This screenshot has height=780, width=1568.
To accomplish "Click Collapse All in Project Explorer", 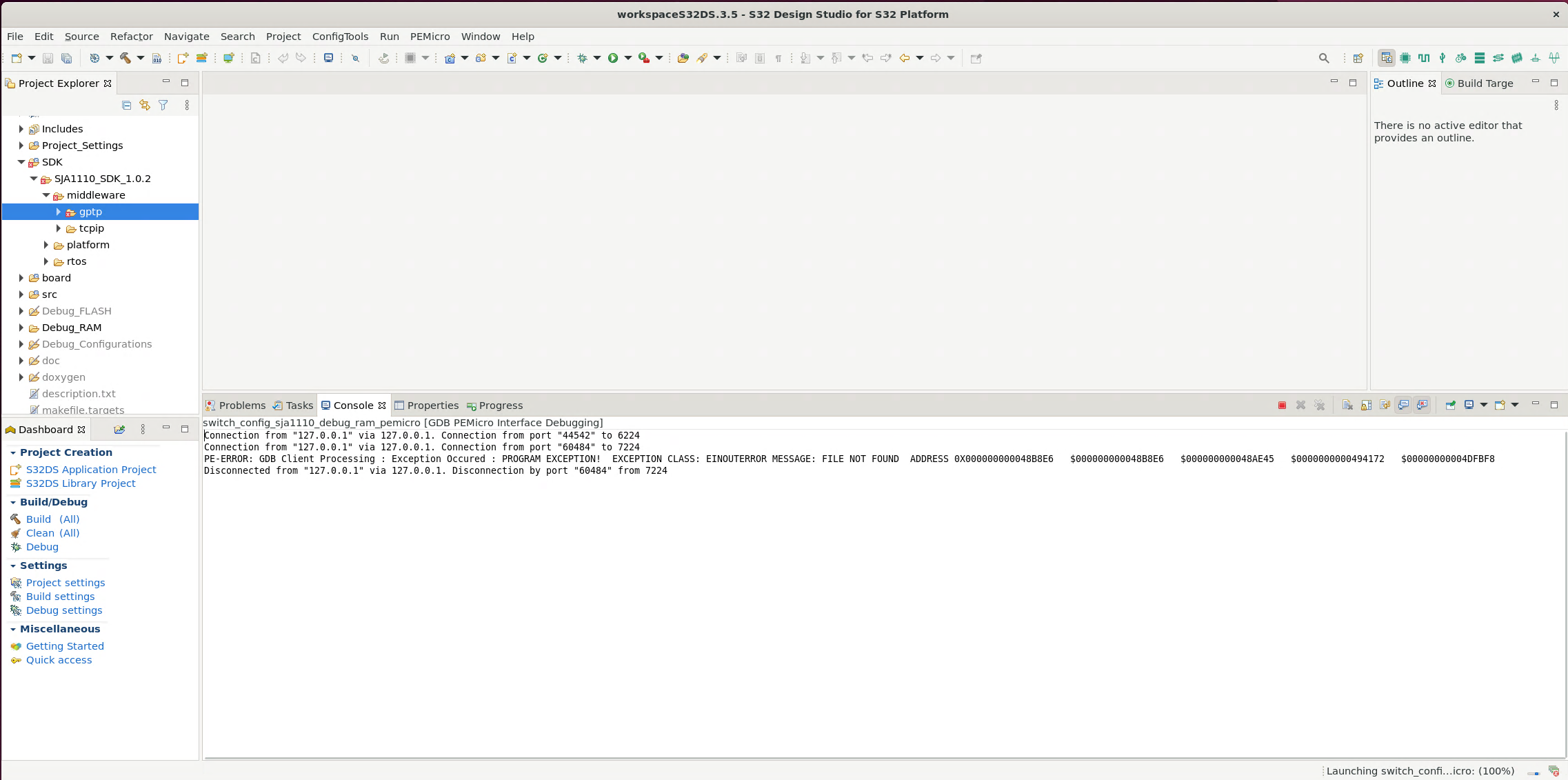I will (126, 105).
